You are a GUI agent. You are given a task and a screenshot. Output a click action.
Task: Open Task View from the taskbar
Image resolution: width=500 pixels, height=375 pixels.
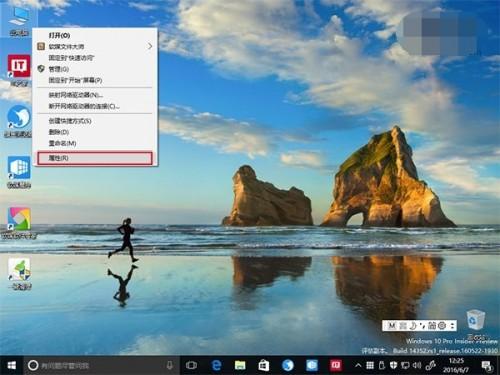[191, 366]
